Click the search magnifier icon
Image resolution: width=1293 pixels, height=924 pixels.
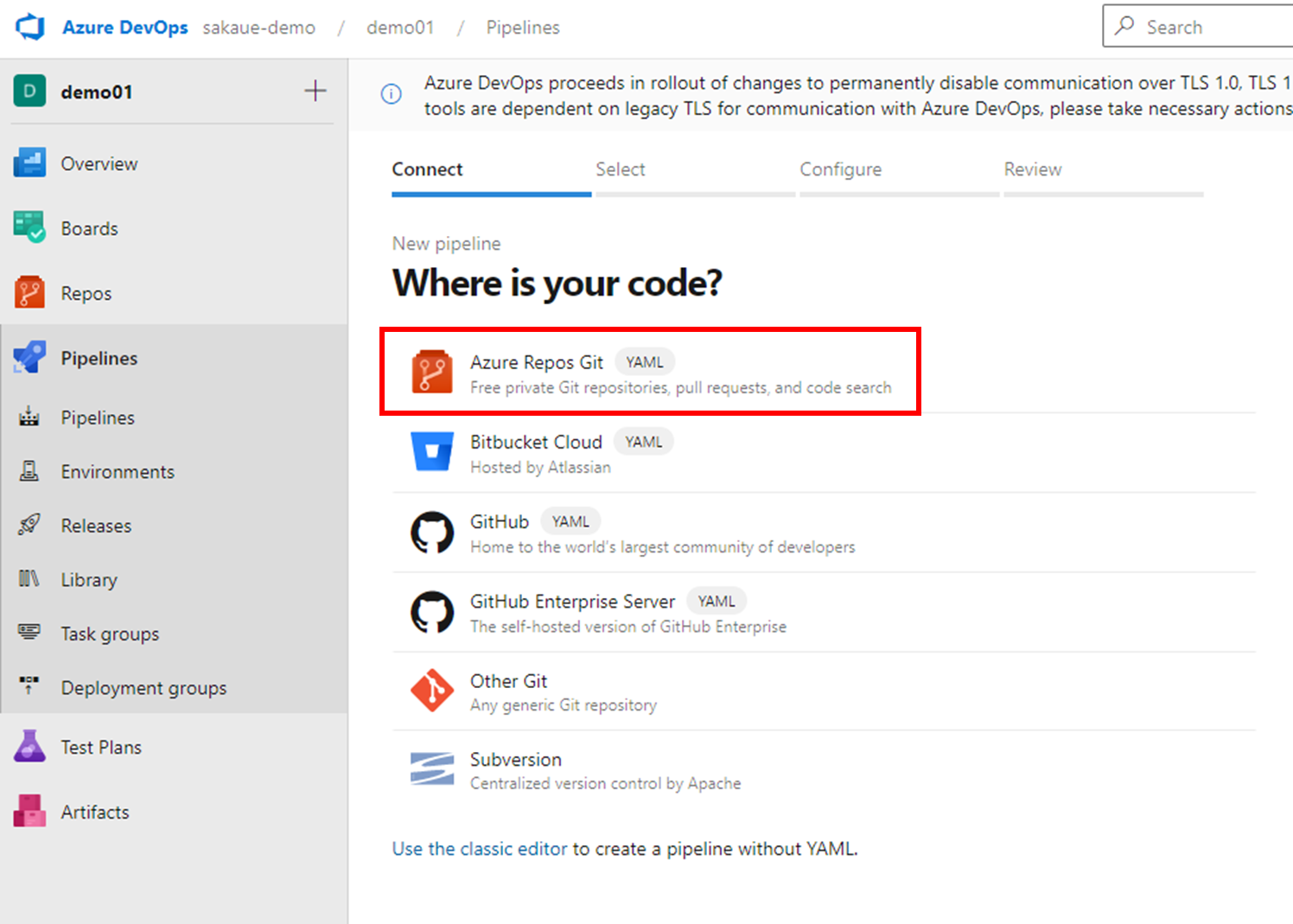click(1124, 26)
